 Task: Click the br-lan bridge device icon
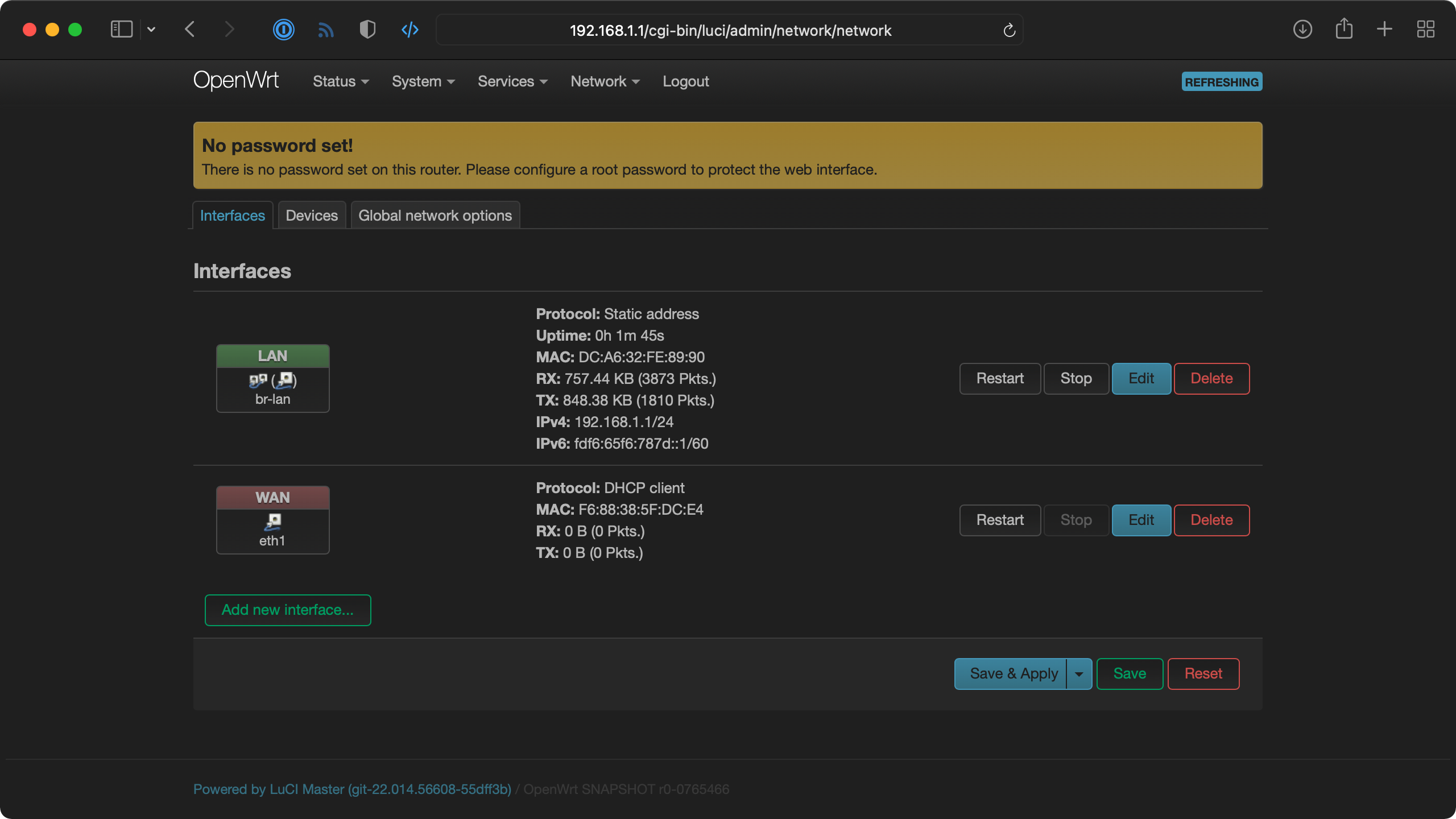pos(258,380)
